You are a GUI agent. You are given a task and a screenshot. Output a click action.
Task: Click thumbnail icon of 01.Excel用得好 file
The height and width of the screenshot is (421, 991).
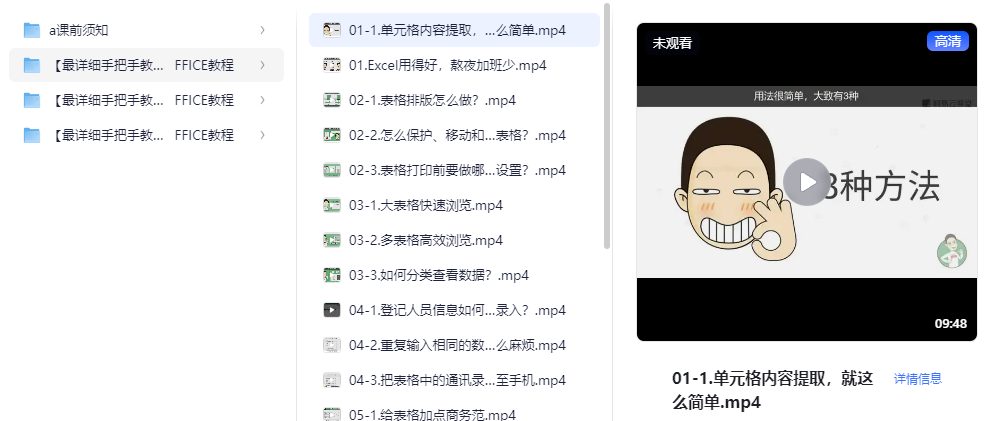(332, 65)
